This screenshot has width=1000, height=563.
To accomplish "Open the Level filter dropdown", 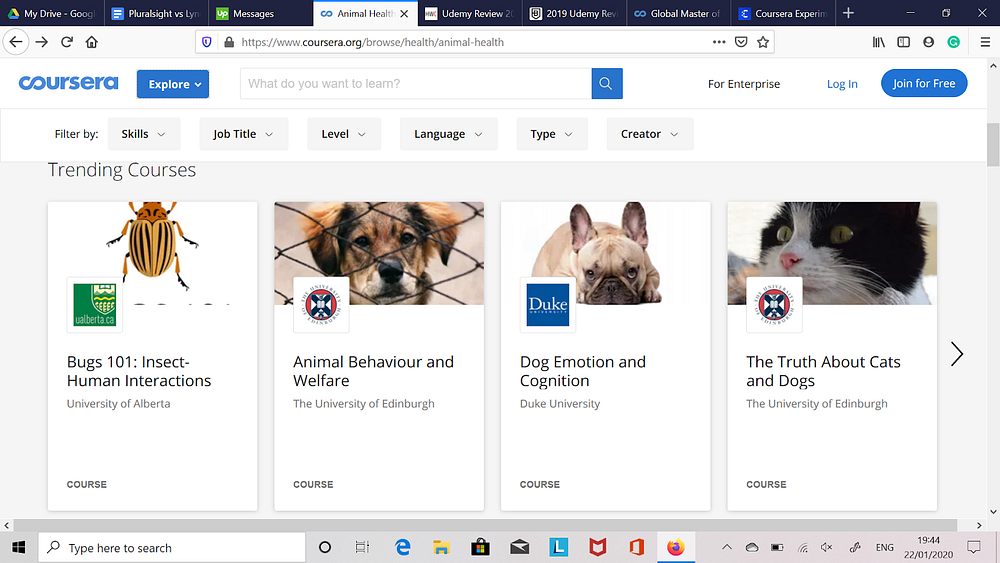I will coord(344,134).
